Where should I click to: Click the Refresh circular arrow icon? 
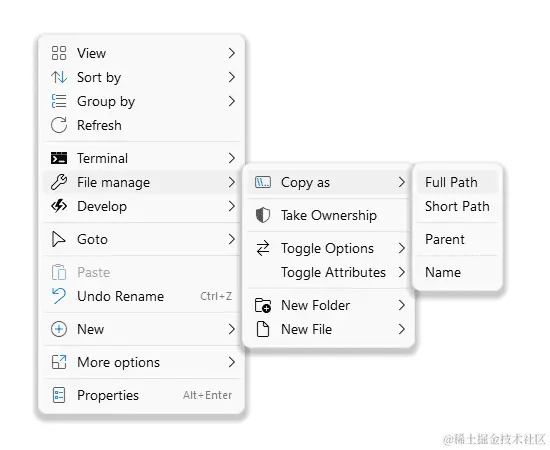pyautogui.click(x=59, y=125)
